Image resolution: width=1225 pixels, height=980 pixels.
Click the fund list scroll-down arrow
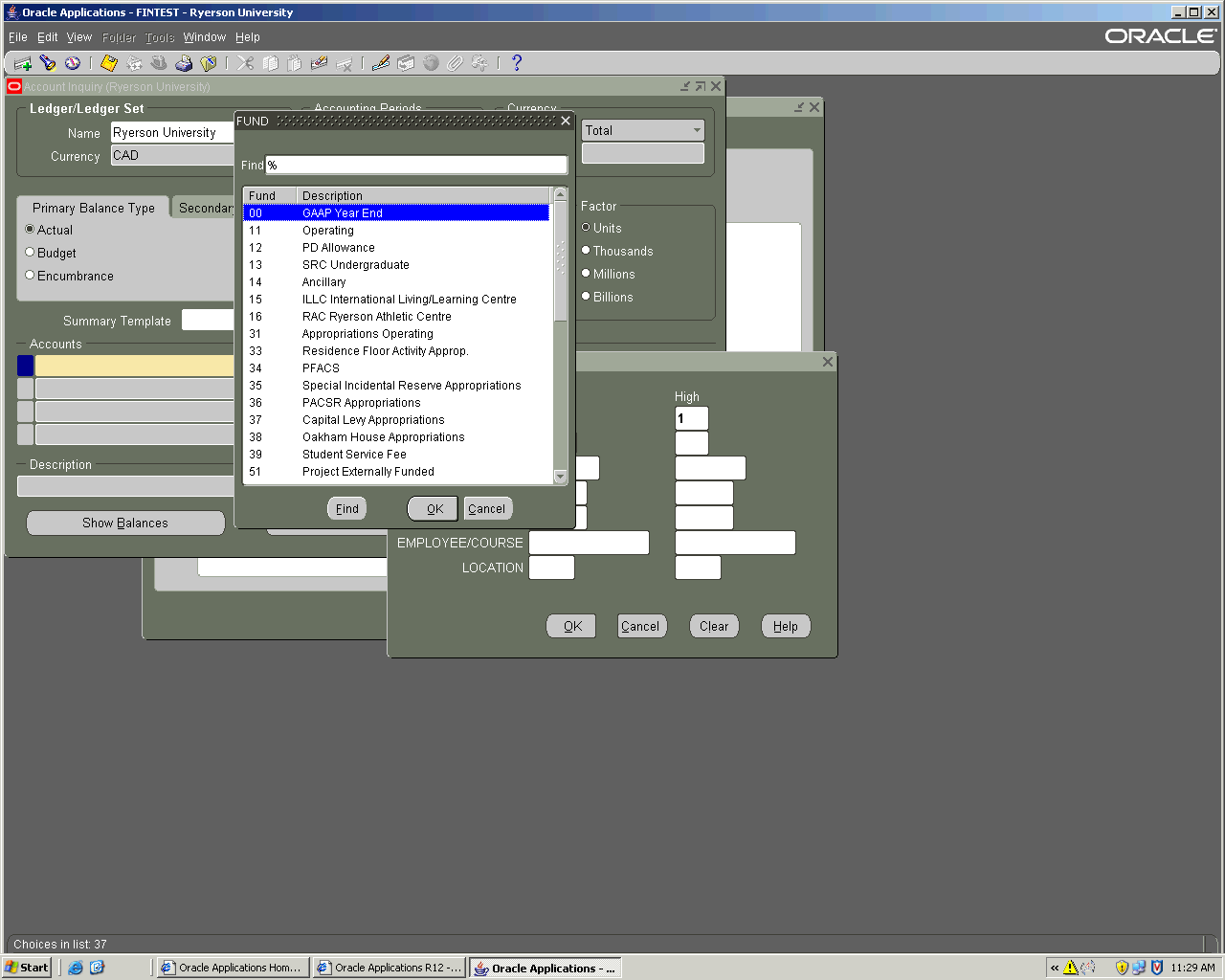point(561,477)
